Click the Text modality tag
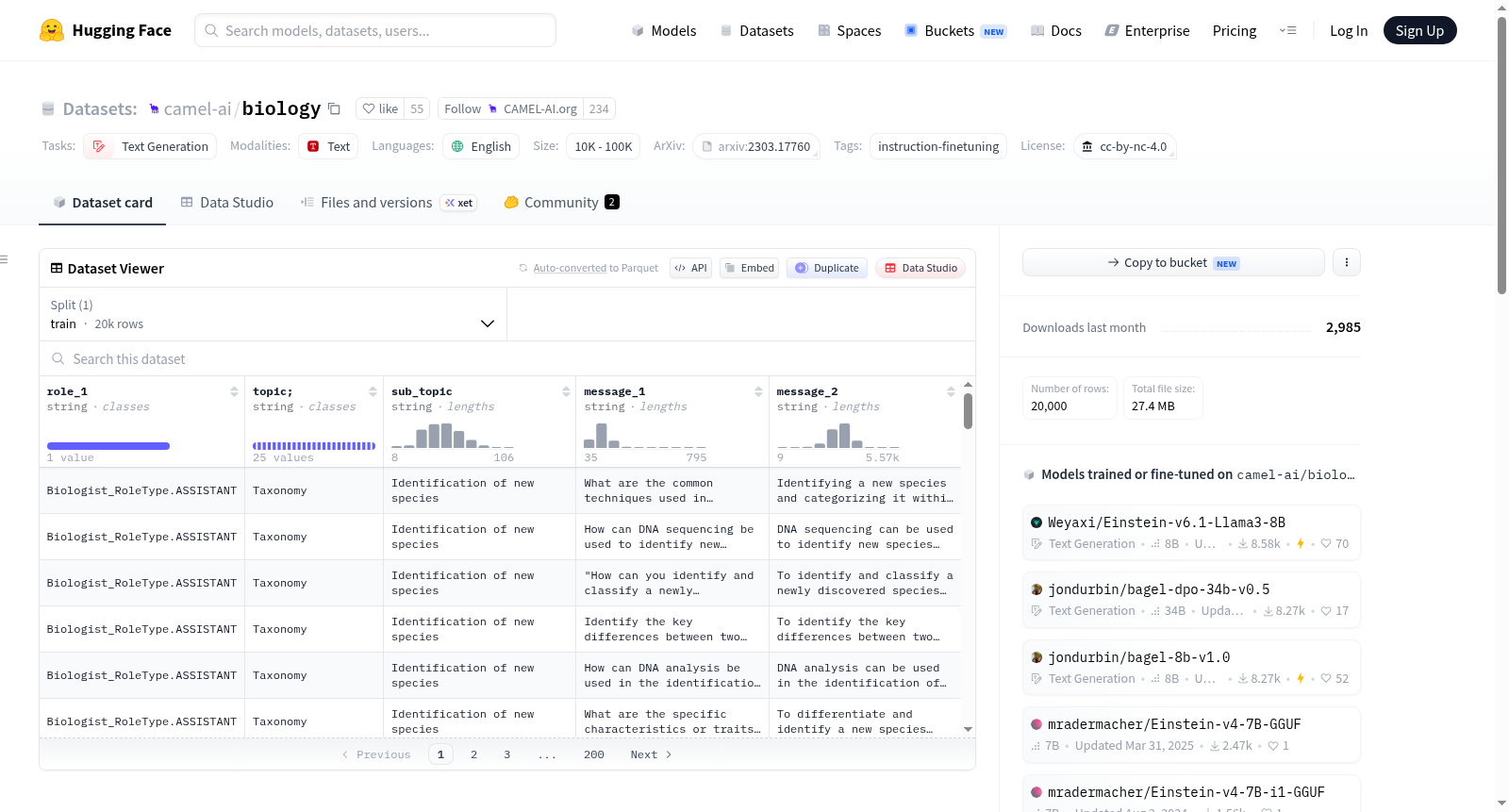 (328, 146)
